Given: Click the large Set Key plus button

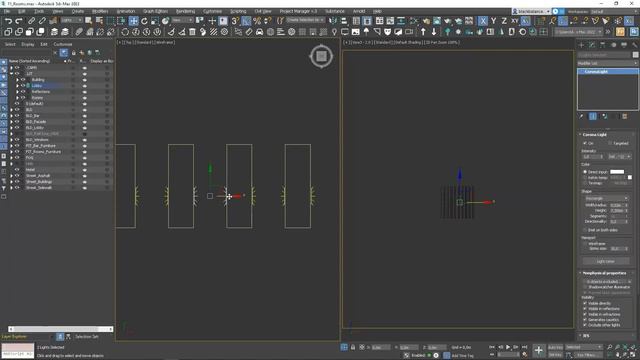Looking at the screenshot, I should tap(539, 350).
